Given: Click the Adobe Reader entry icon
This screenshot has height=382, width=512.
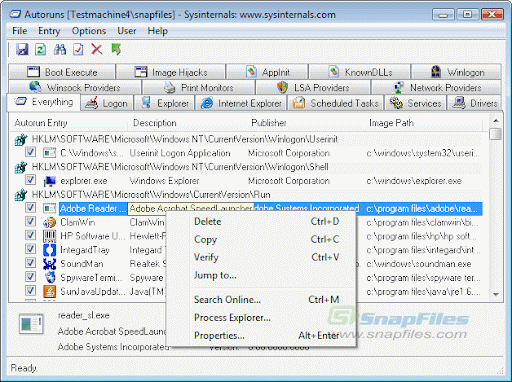Looking at the screenshot, I should pyautogui.click(x=49, y=209).
